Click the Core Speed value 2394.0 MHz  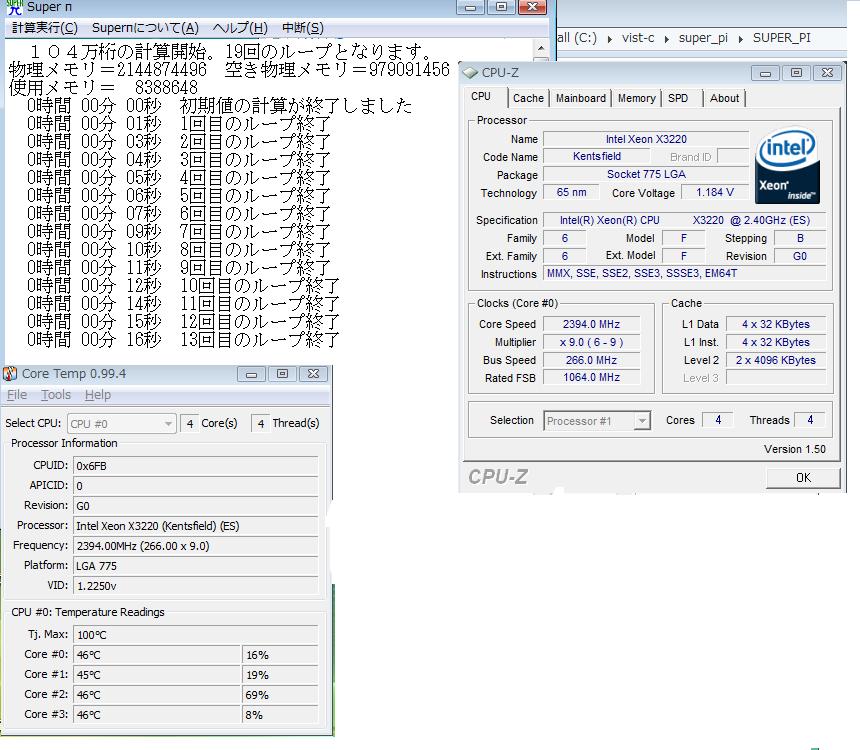(591, 324)
